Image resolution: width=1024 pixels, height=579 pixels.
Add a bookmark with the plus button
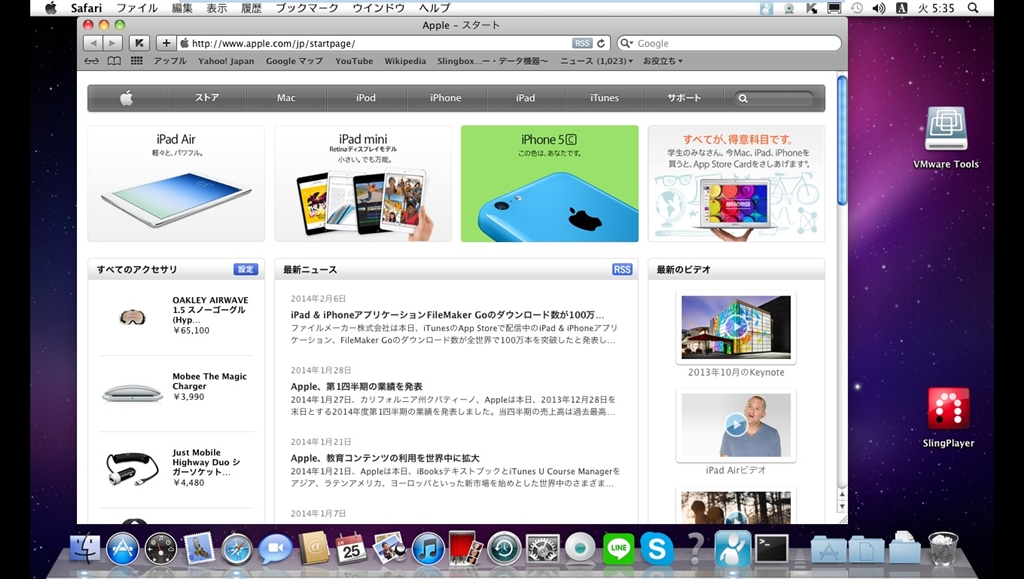pos(166,43)
